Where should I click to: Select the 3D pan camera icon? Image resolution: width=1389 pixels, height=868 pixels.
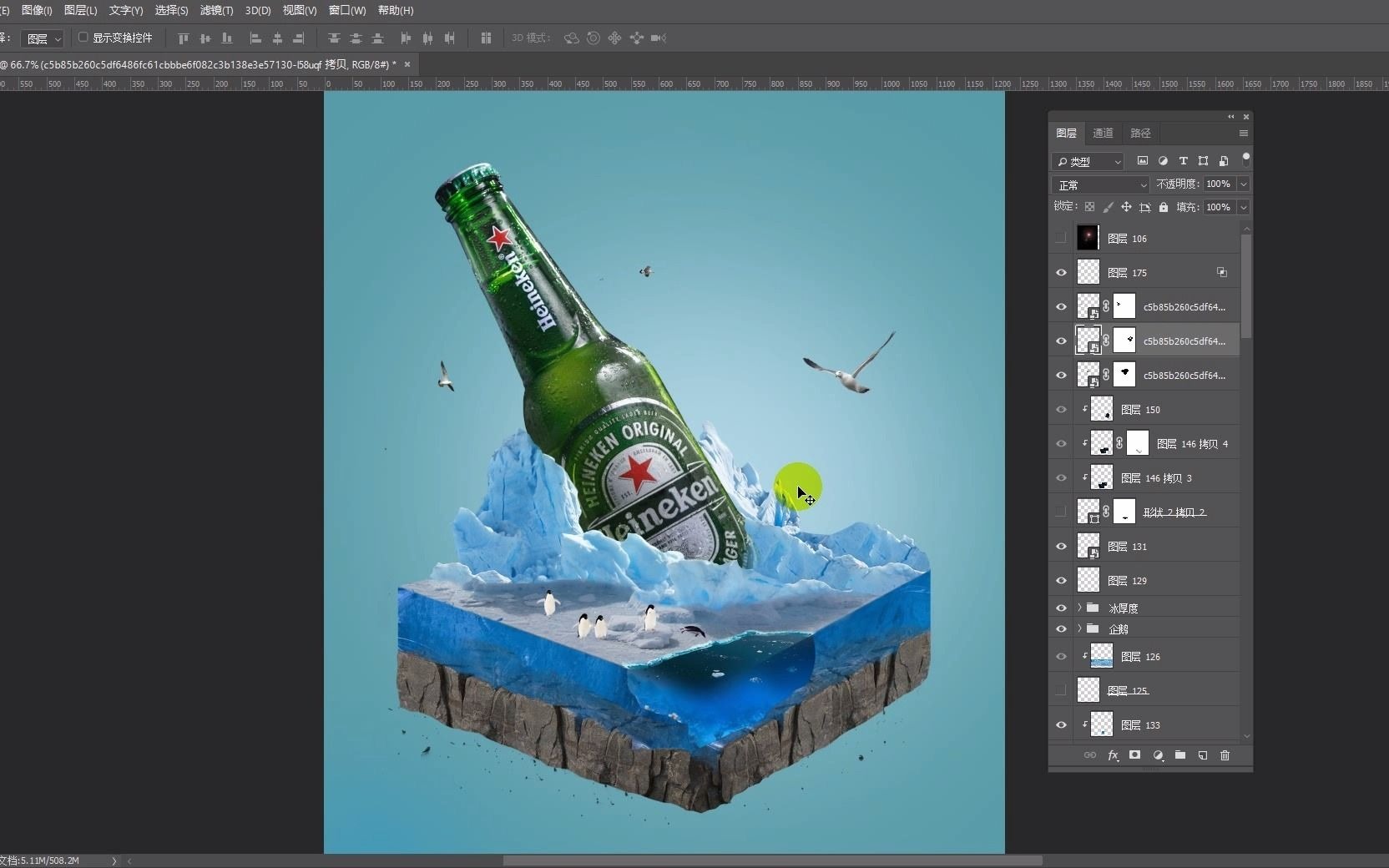point(615,38)
